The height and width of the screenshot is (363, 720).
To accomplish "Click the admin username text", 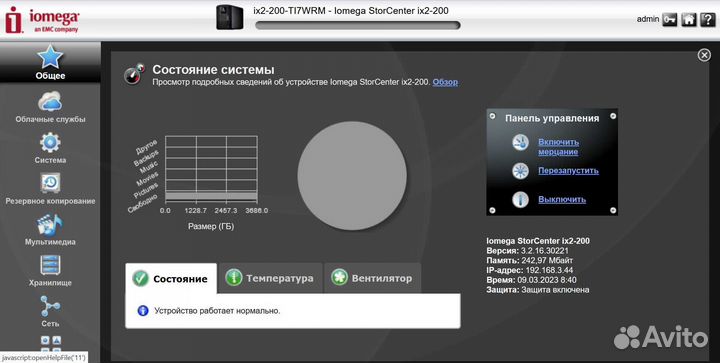I will (x=647, y=19).
